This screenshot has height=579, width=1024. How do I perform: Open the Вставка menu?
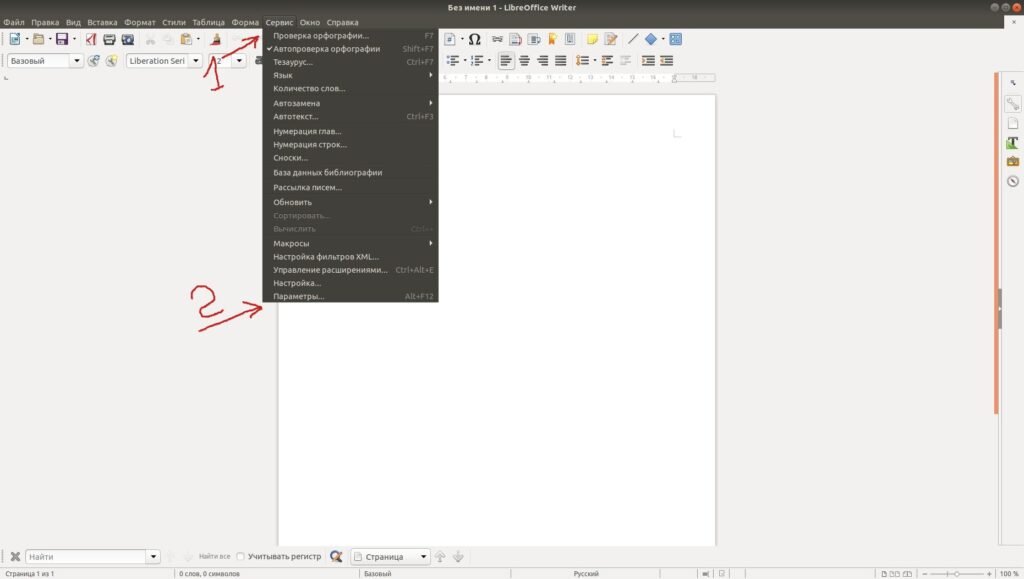[x=103, y=22]
